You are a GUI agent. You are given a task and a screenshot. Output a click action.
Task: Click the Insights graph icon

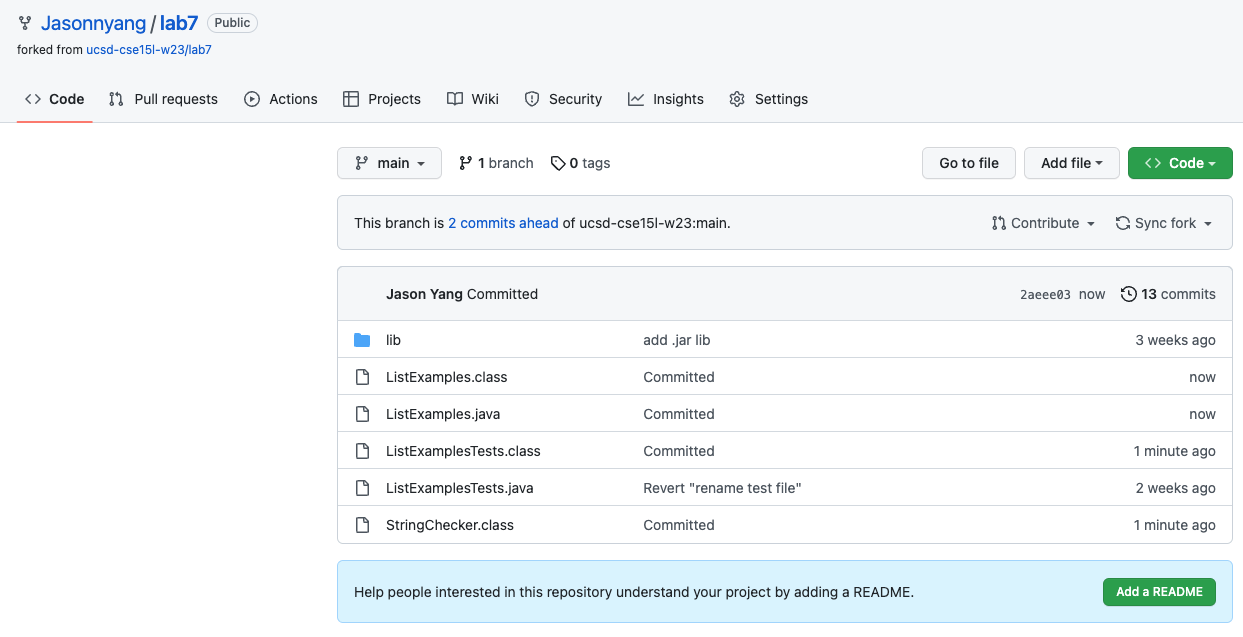click(636, 99)
